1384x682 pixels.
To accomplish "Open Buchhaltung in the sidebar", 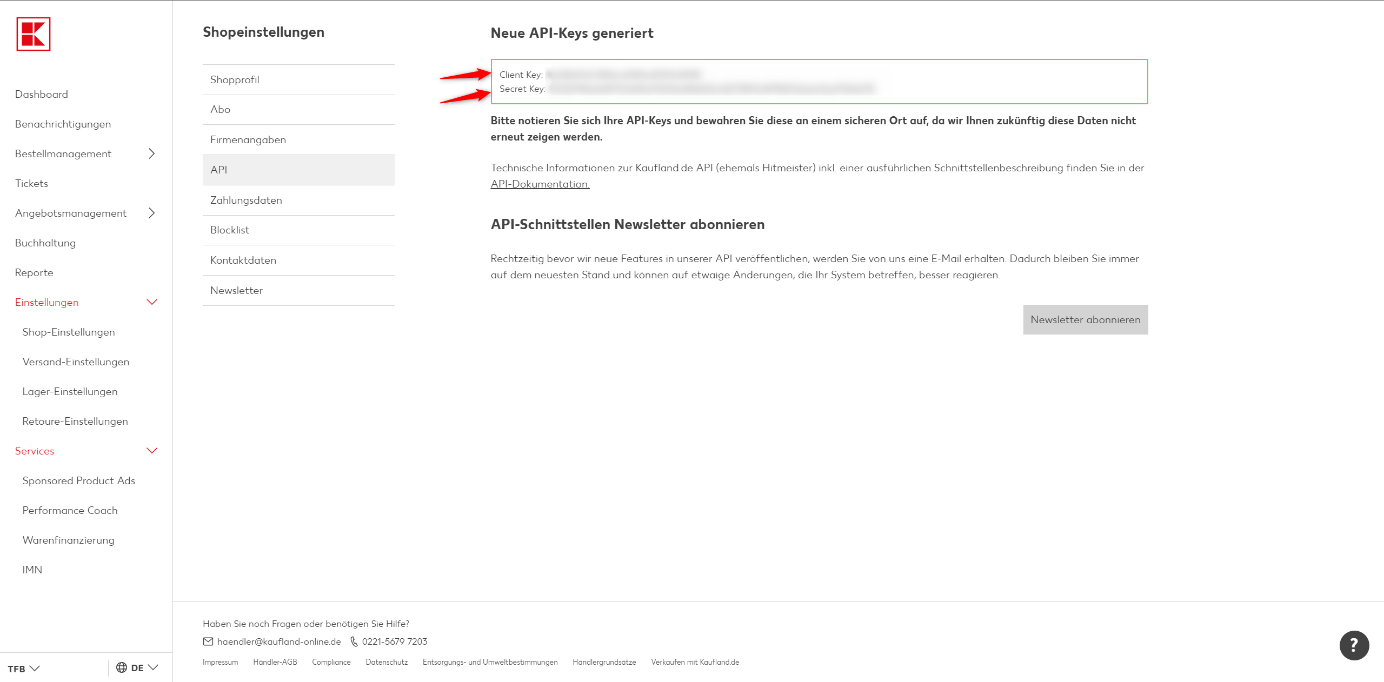I will pyautogui.click(x=45, y=243).
